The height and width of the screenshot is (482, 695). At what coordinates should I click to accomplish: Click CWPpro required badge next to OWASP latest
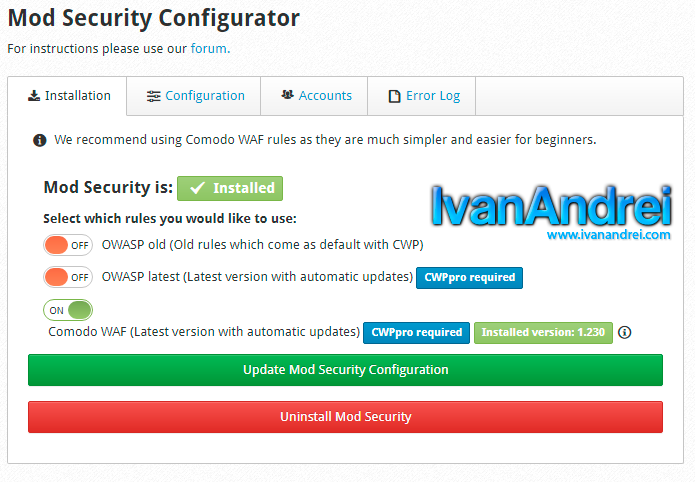(469, 278)
